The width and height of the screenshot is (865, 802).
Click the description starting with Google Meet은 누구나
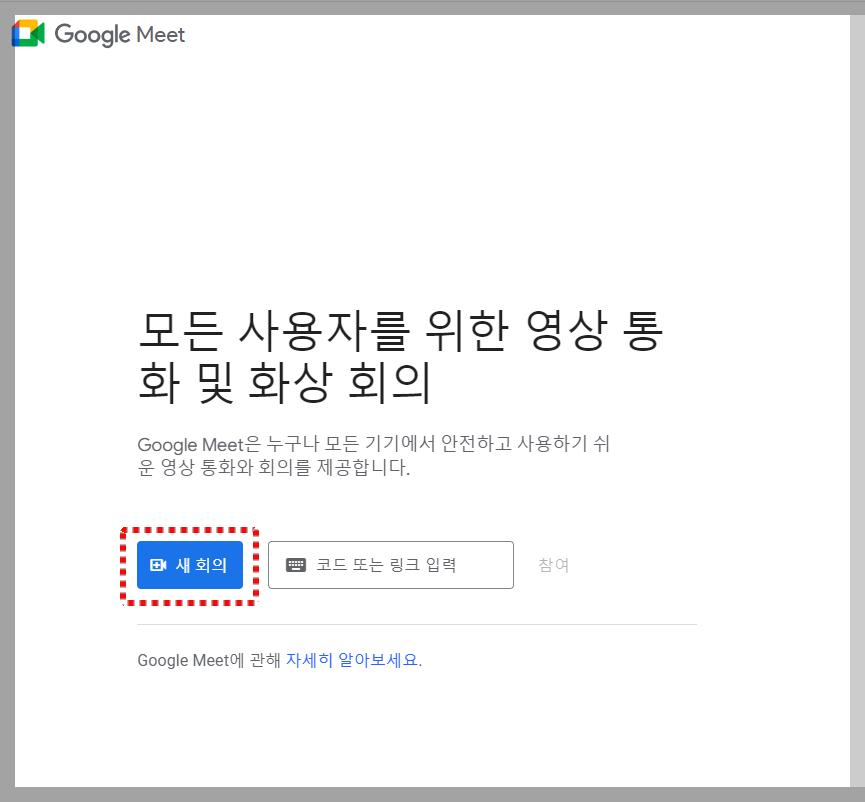pyautogui.click(x=373, y=456)
